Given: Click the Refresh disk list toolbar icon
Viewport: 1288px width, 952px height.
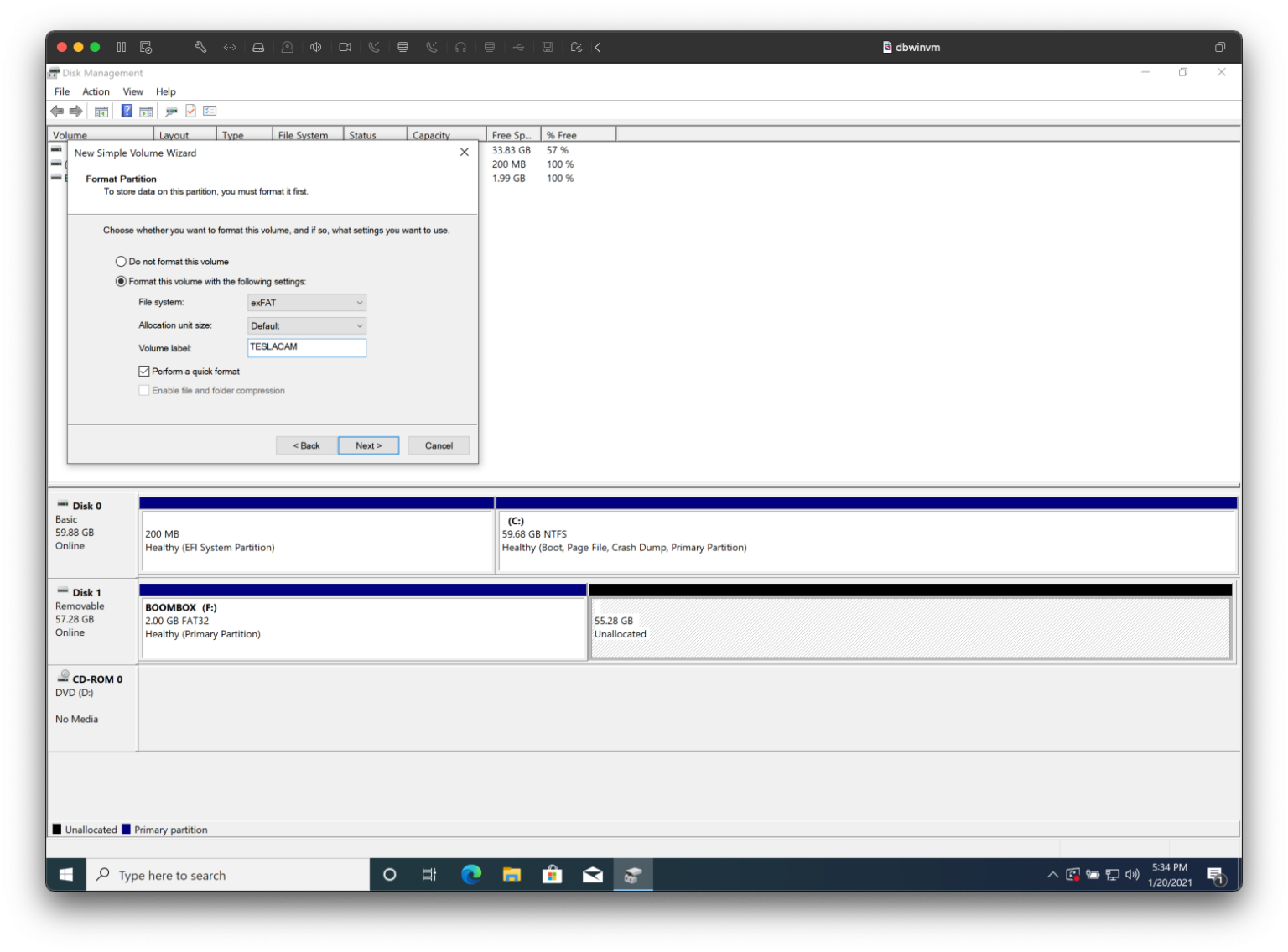Looking at the screenshot, I should point(171,111).
